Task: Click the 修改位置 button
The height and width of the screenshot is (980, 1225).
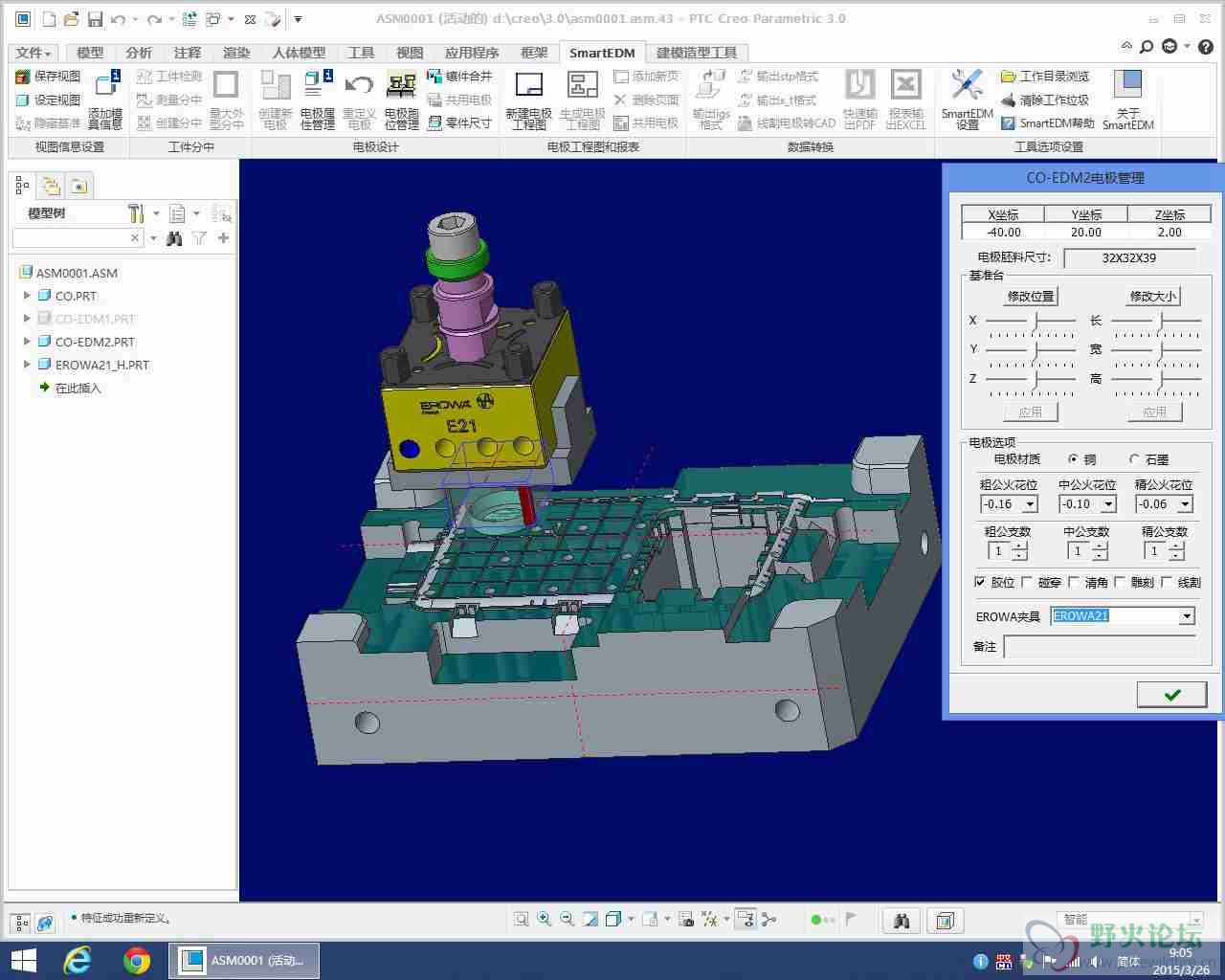Action: [x=1031, y=297]
